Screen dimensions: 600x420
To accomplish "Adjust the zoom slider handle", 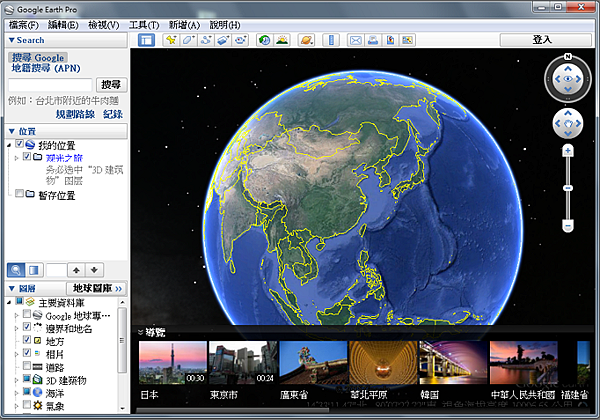I will pos(568,188).
